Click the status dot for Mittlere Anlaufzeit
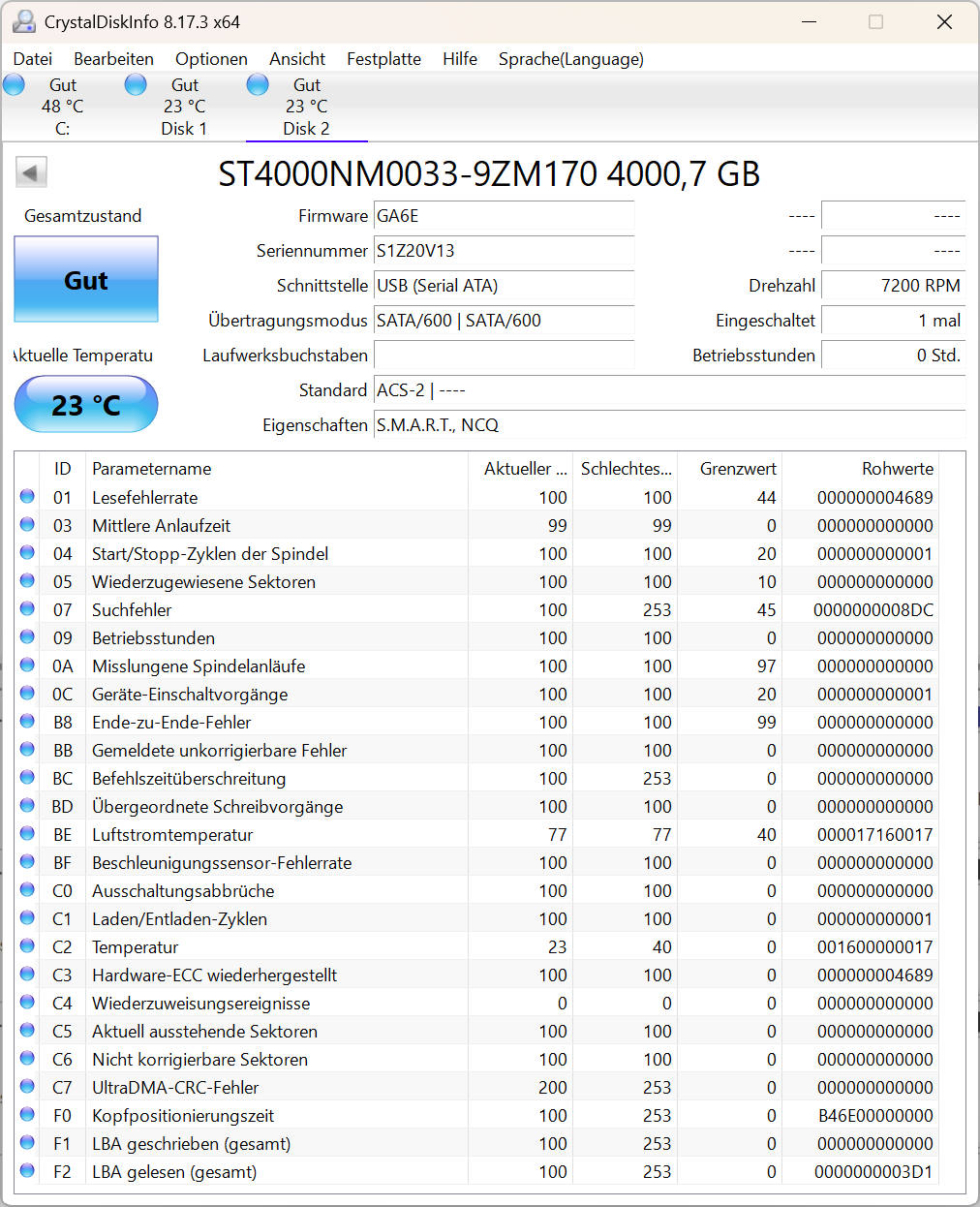 pos(27,525)
